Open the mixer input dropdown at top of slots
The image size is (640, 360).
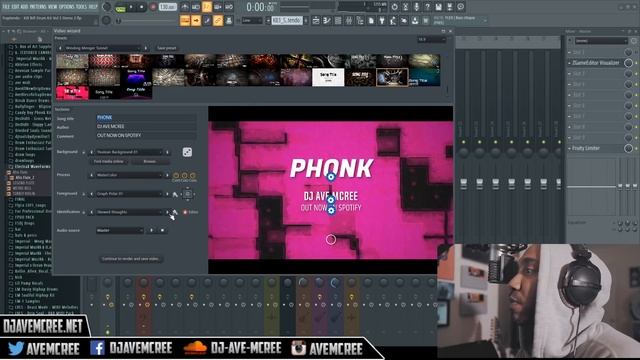601,41
